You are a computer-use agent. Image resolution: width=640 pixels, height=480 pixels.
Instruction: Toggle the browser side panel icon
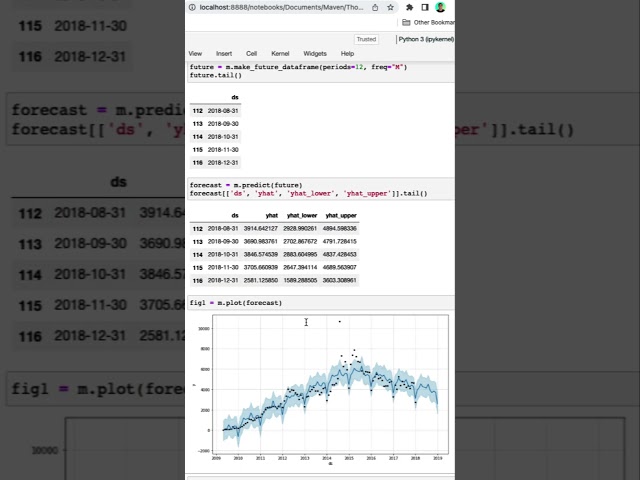tap(425, 7)
